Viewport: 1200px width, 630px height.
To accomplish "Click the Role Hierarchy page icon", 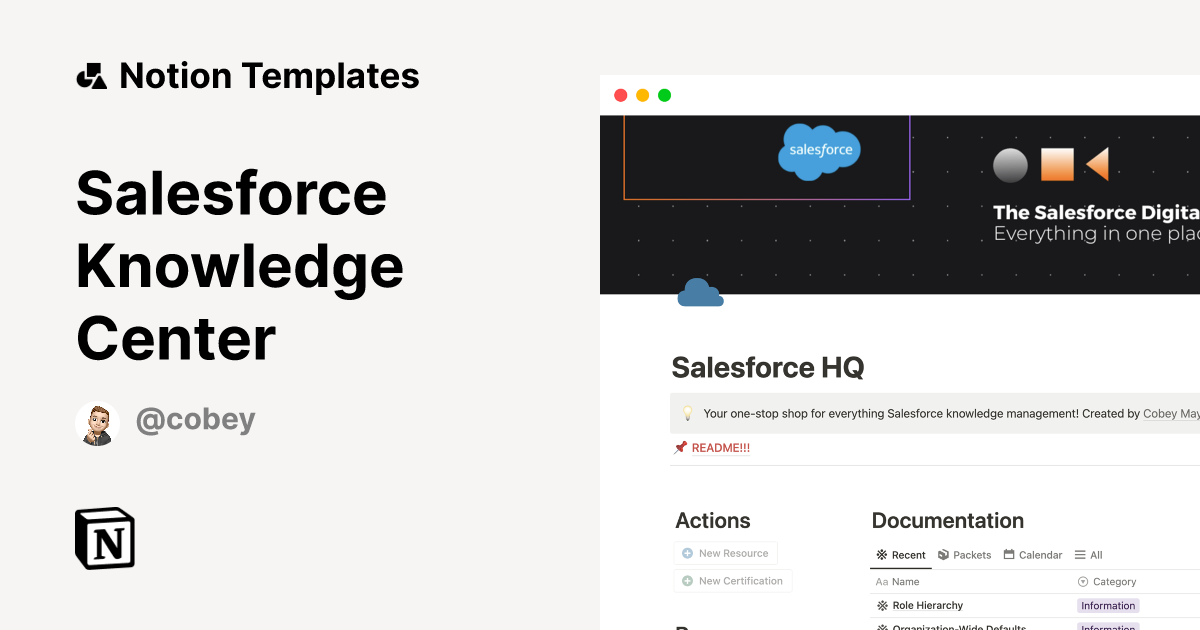I will click(x=884, y=605).
